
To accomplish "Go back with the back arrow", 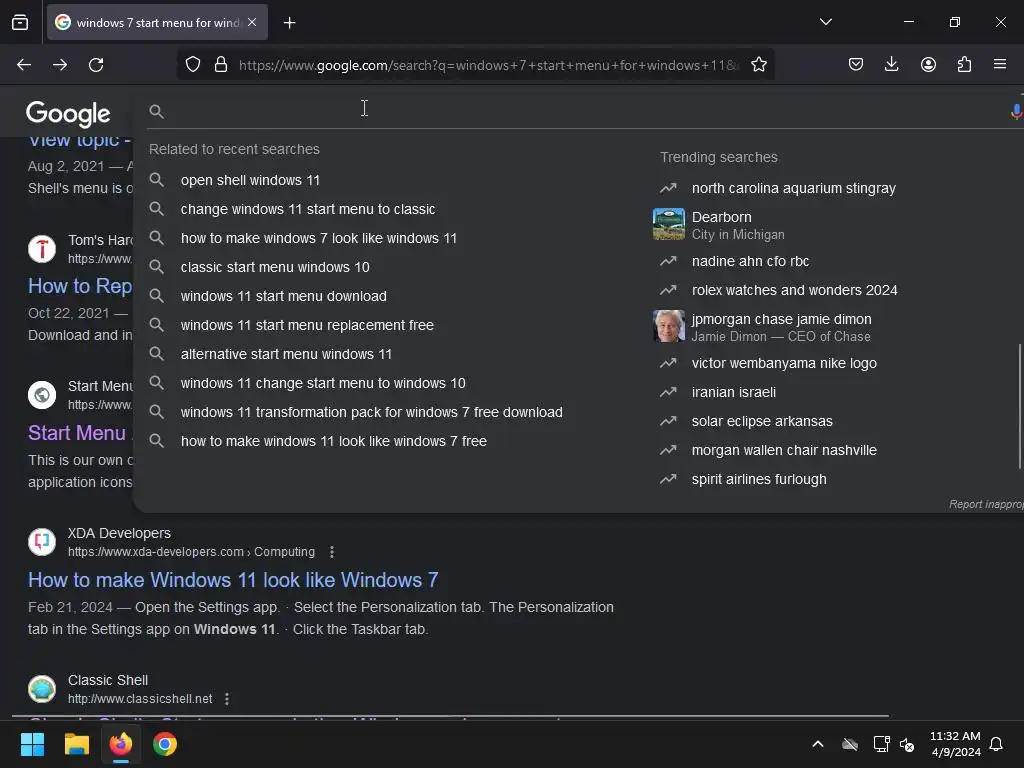I will click(24, 65).
